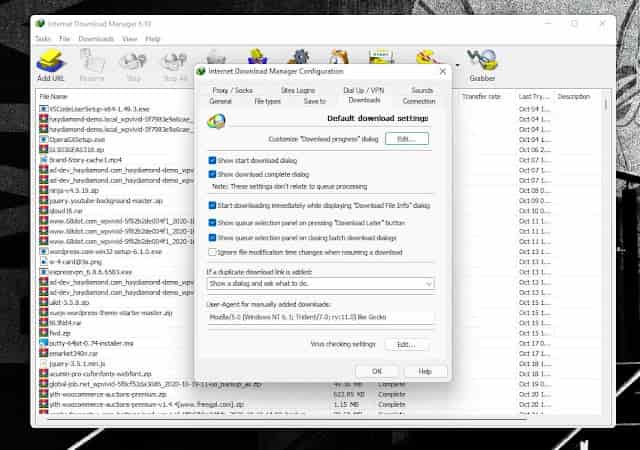Select the jquery.youtube-background-master.zip row
This screenshot has height=450, width=640.
click(106, 201)
